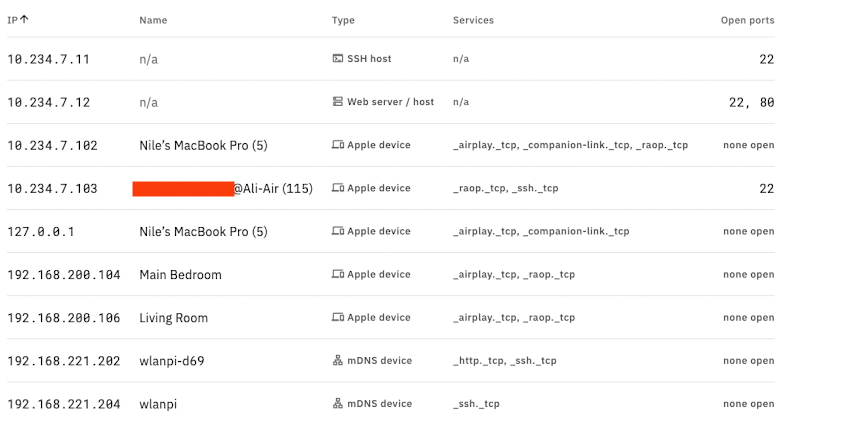Click mDNS device icon for wlanpi row
852x432 pixels.
(x=337, y=403)
